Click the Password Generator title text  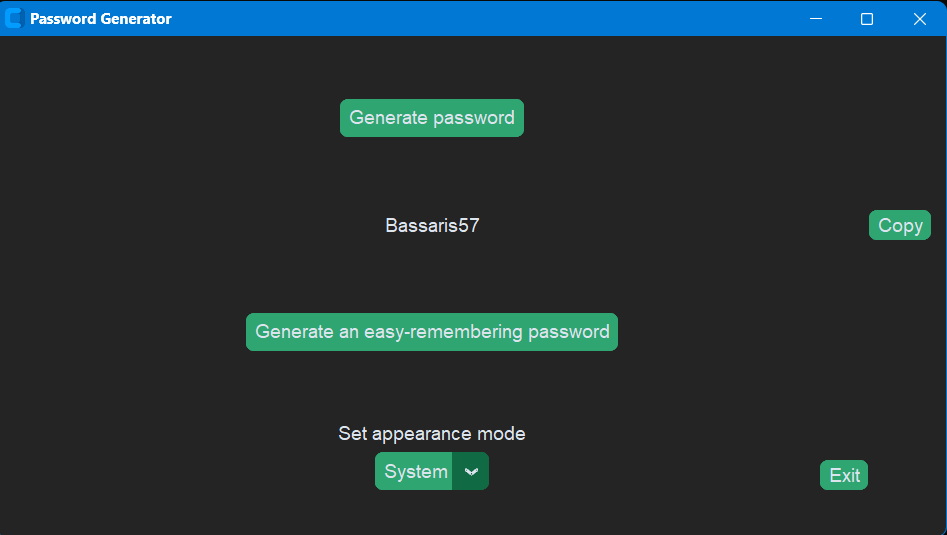[101, 19]
